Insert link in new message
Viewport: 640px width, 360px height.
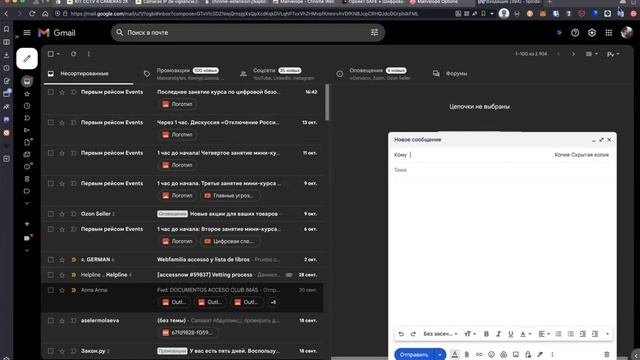tap(479, 354)
